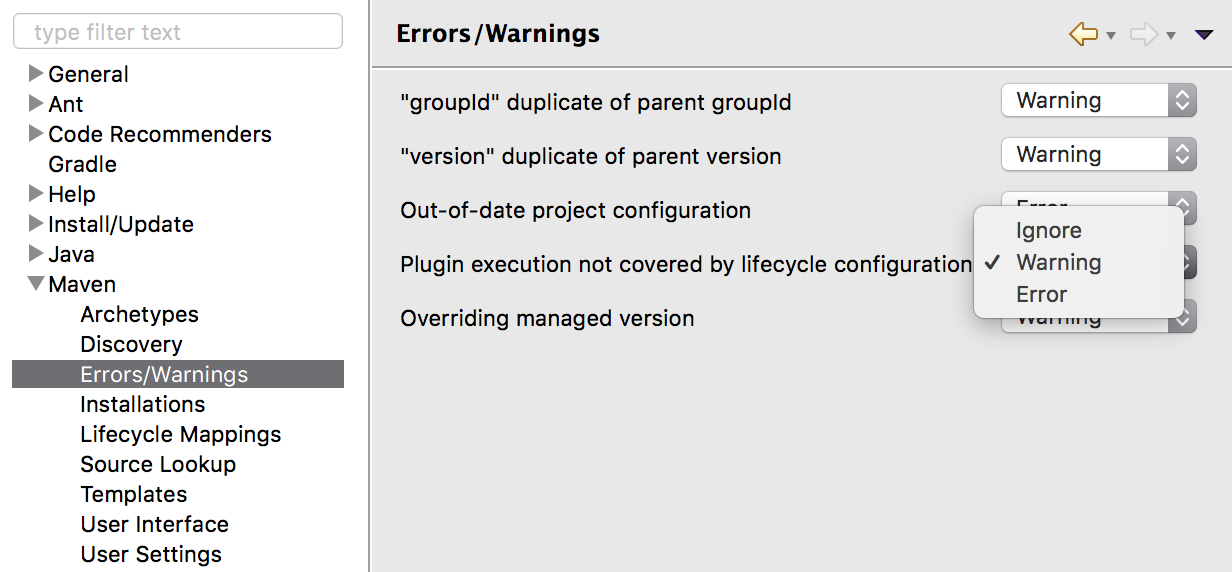
Task: Open the preferences view menu triangle
Action: (1204, 36)
